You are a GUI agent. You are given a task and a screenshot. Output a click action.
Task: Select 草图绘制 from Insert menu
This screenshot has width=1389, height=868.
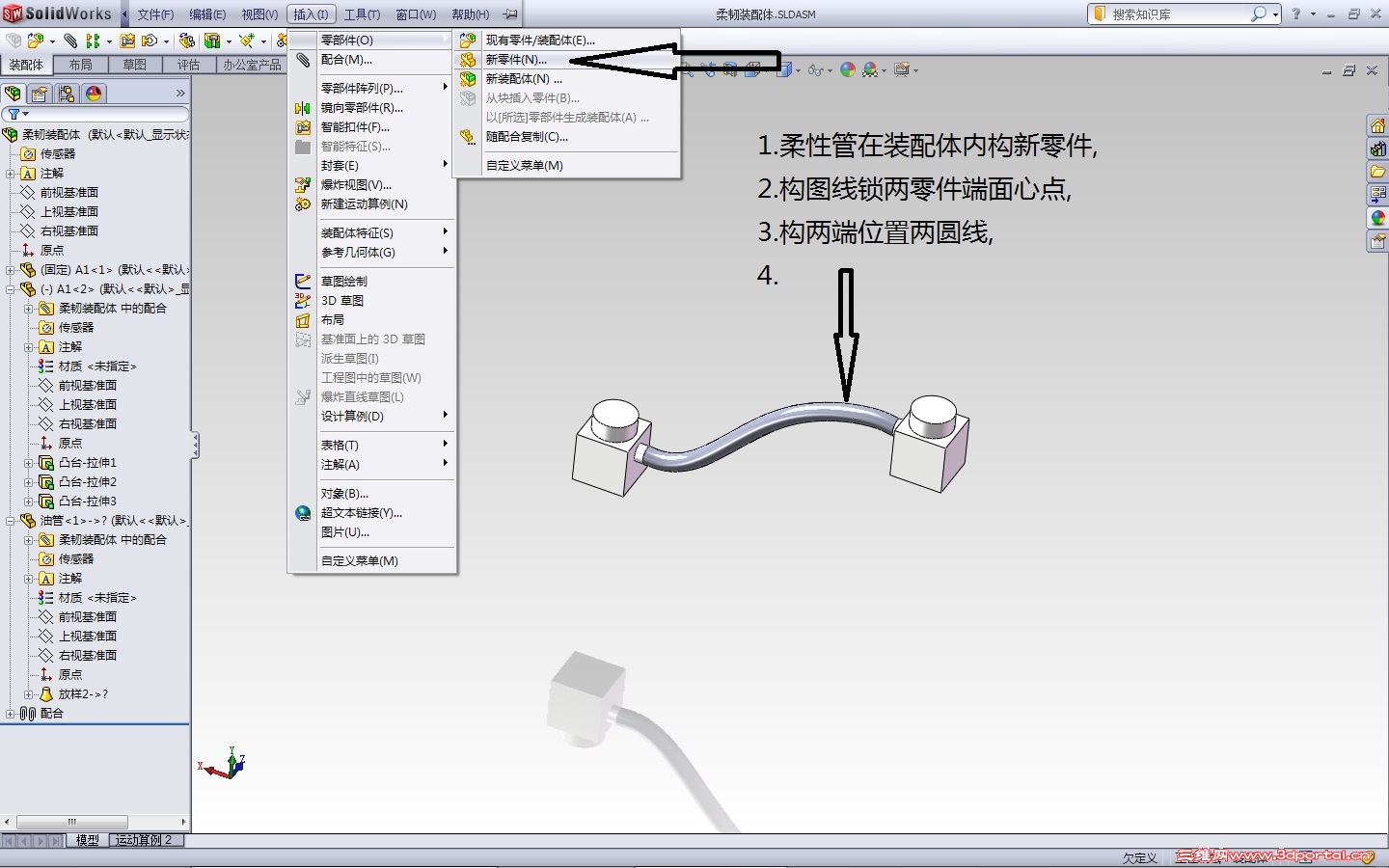click(x=372, y=282)
